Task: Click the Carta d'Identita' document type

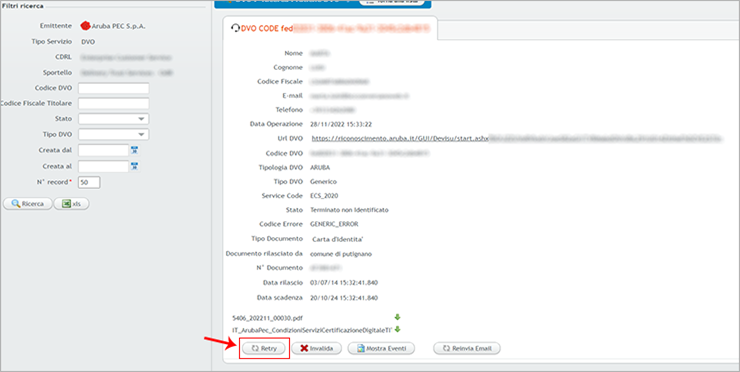Action: click(x=337, y=240)
